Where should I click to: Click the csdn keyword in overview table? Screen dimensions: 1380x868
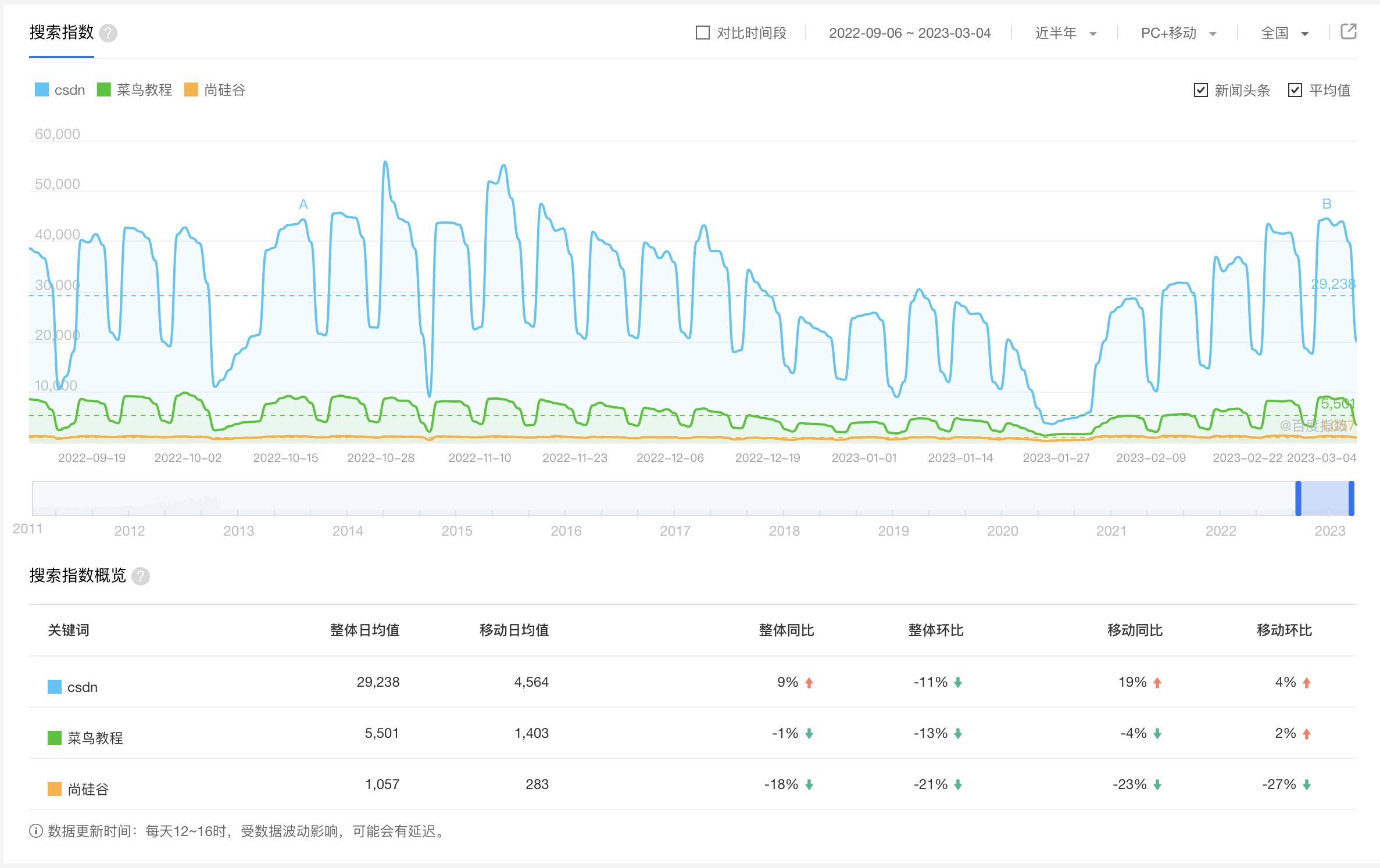coord(82,687)
